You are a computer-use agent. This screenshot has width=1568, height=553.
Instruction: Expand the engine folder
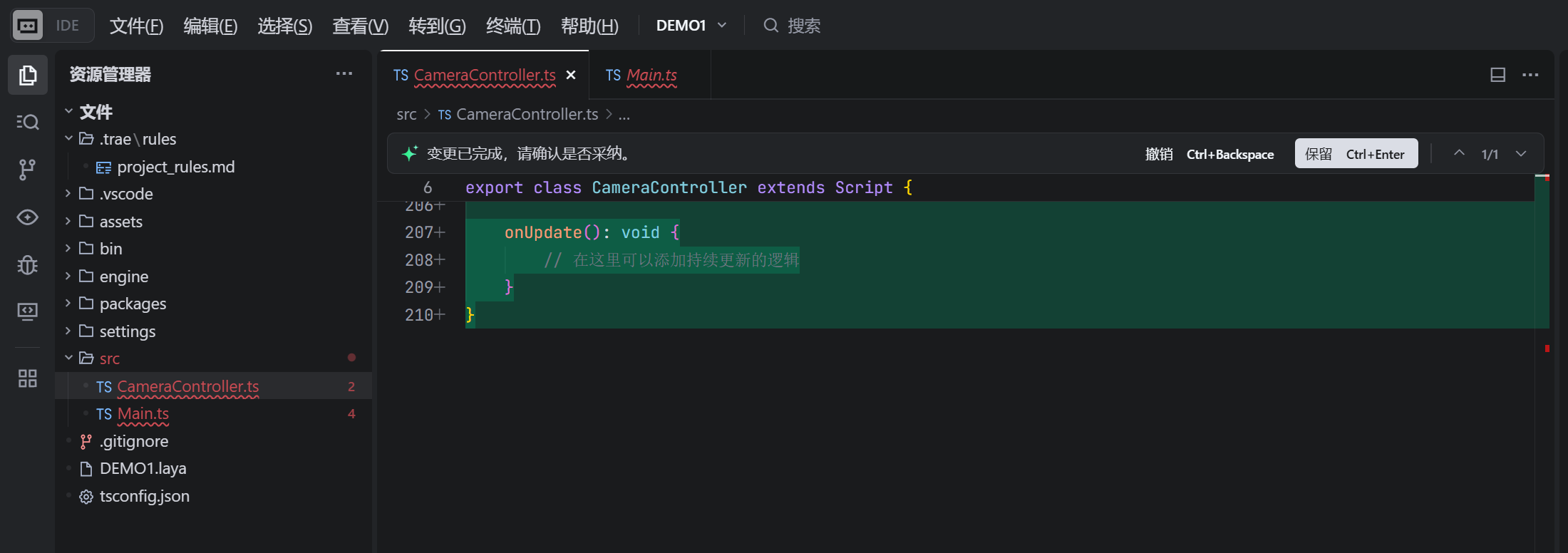[x=123, y=276]
